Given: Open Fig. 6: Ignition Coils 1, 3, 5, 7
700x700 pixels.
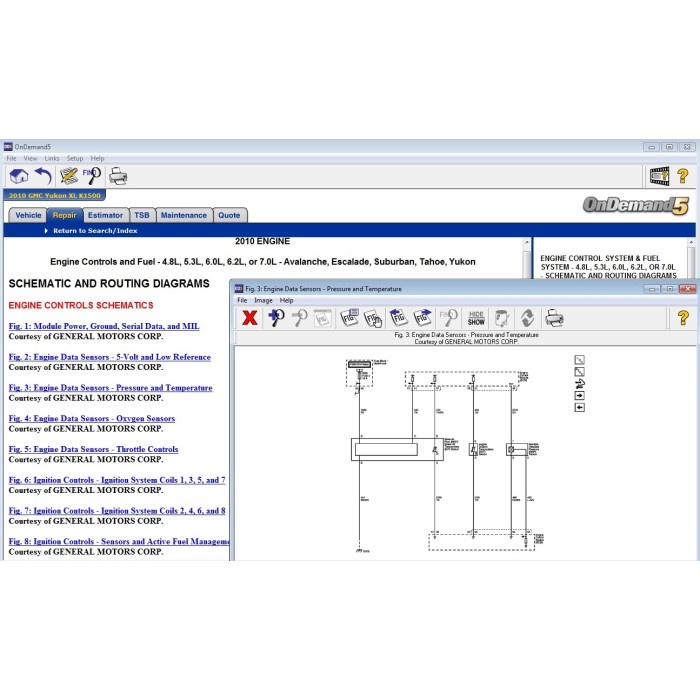Looking at the screenshot, I should tap(117, 480).
